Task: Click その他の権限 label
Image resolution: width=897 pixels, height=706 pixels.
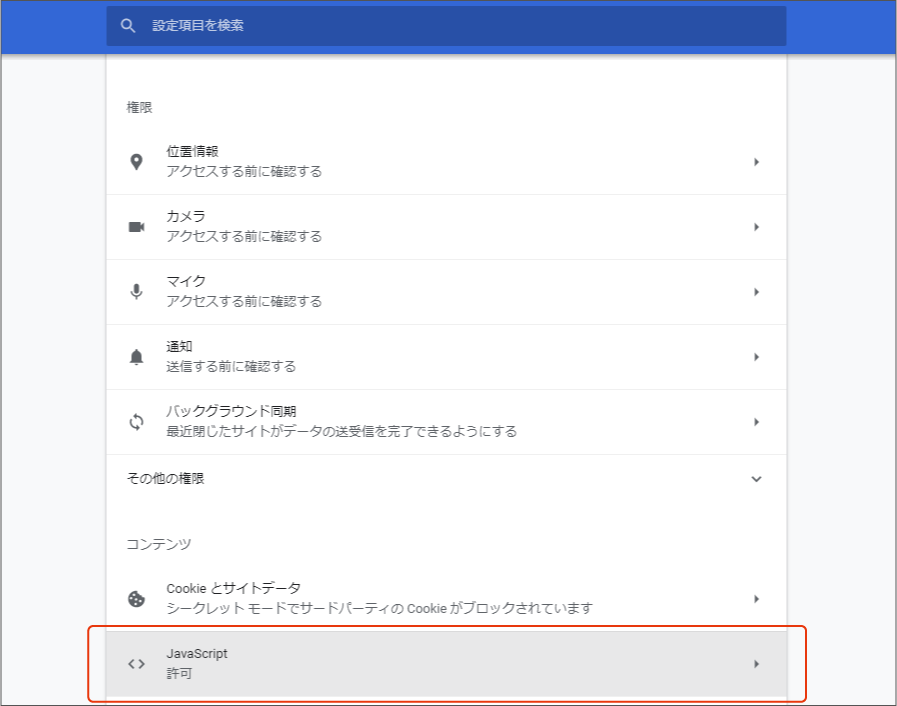Action: pyautogui.click(x=165, y=478)
